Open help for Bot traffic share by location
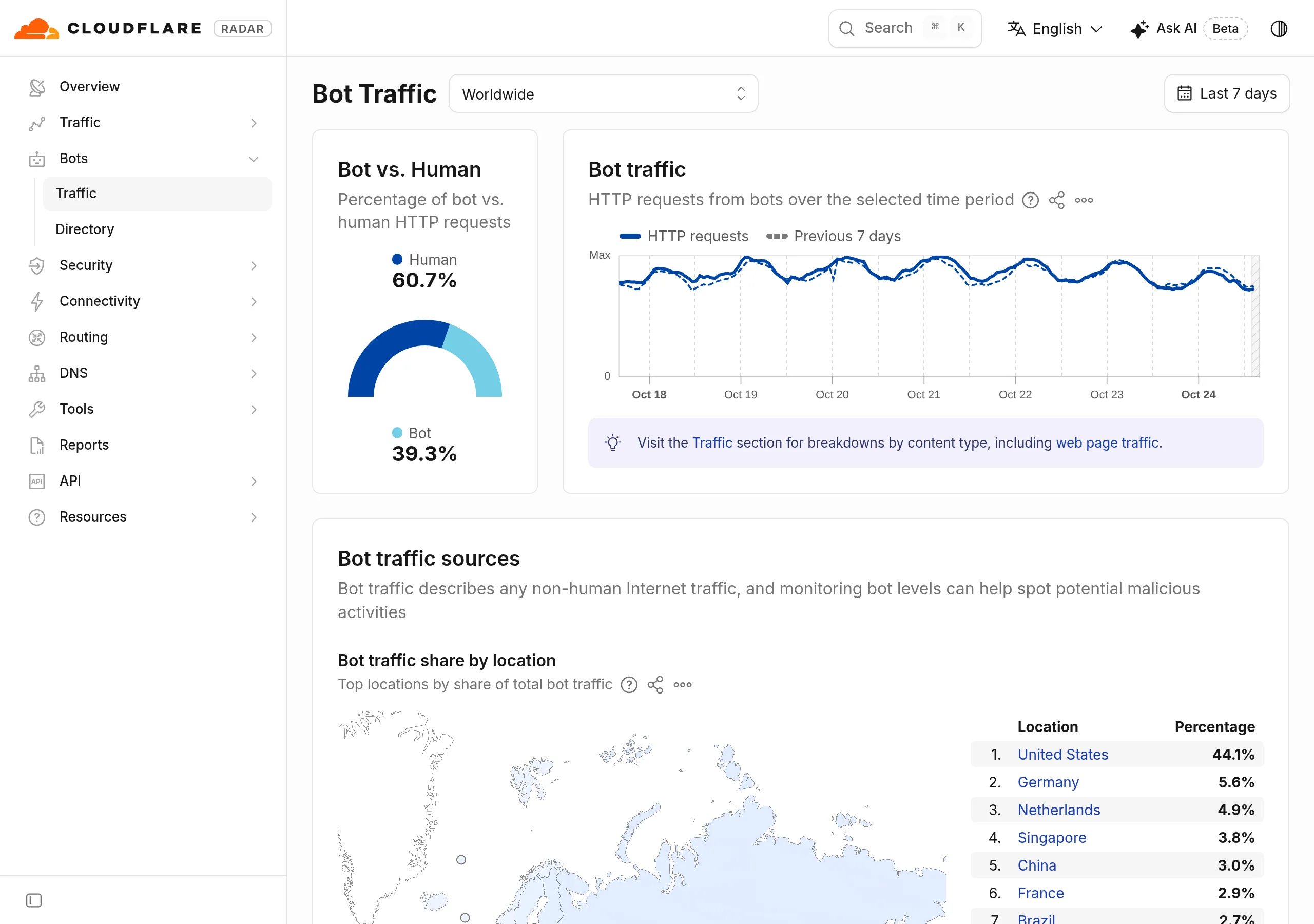This screenshot has width=1314, height=924. click(629, 685)
